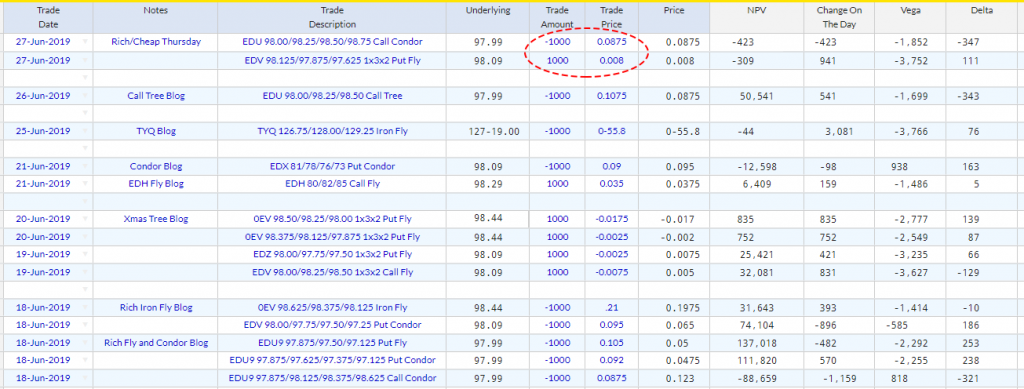Open date dropdown in TYQ Iron Fly row

click(85, 131)
